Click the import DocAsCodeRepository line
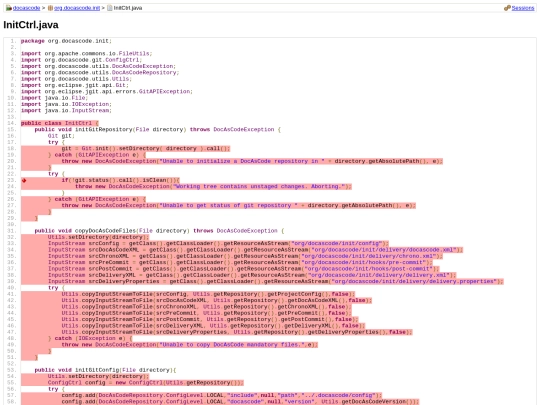 100,73
